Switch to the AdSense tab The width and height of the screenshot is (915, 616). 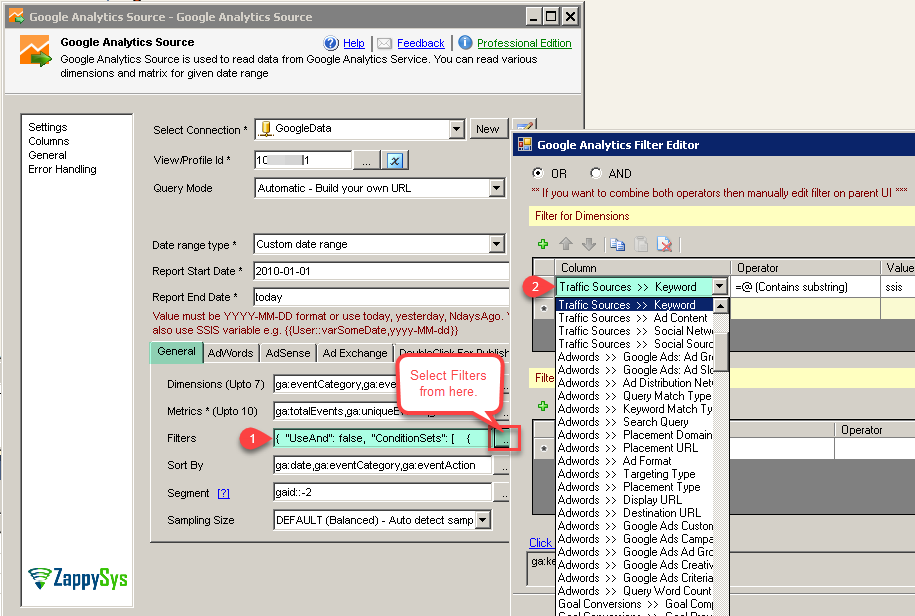[x=288, y=353]
